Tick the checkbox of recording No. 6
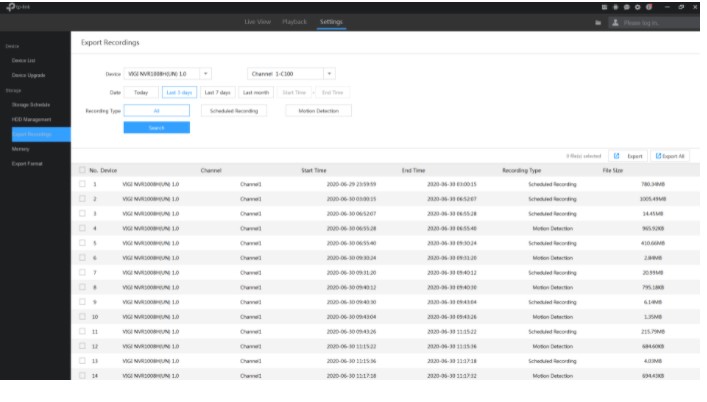Image resolution: width=707 pixels, height=402 pixels. coord(82,257)
